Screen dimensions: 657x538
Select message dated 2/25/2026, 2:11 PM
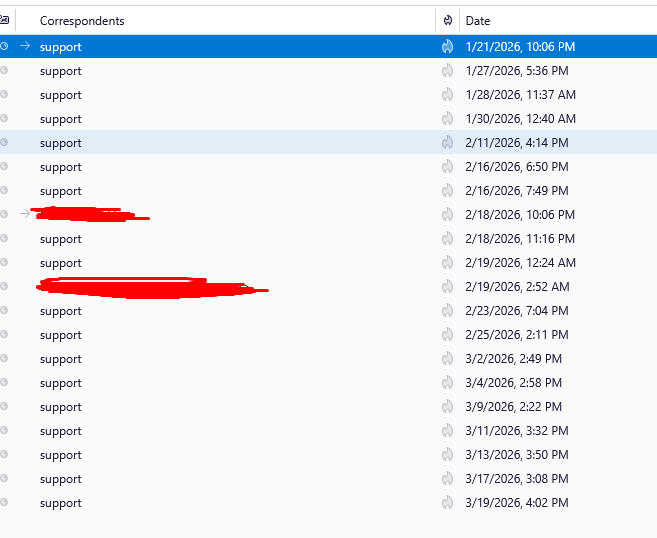pos(328,335)
